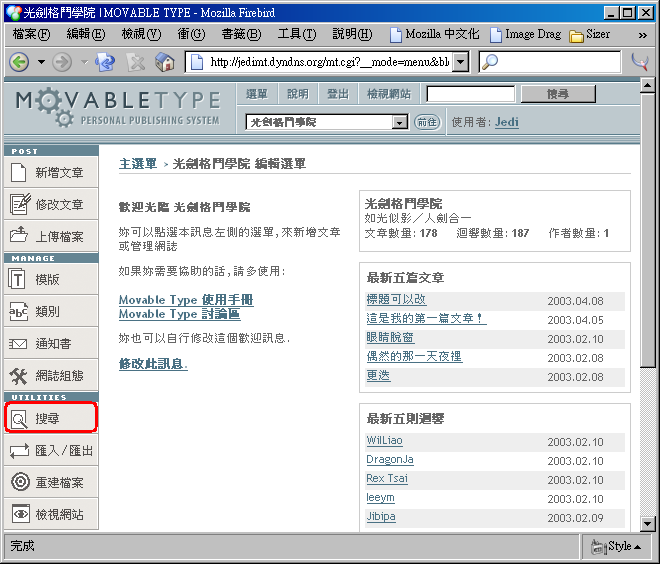Click the 說明 help tab in header

click(298, 94)
